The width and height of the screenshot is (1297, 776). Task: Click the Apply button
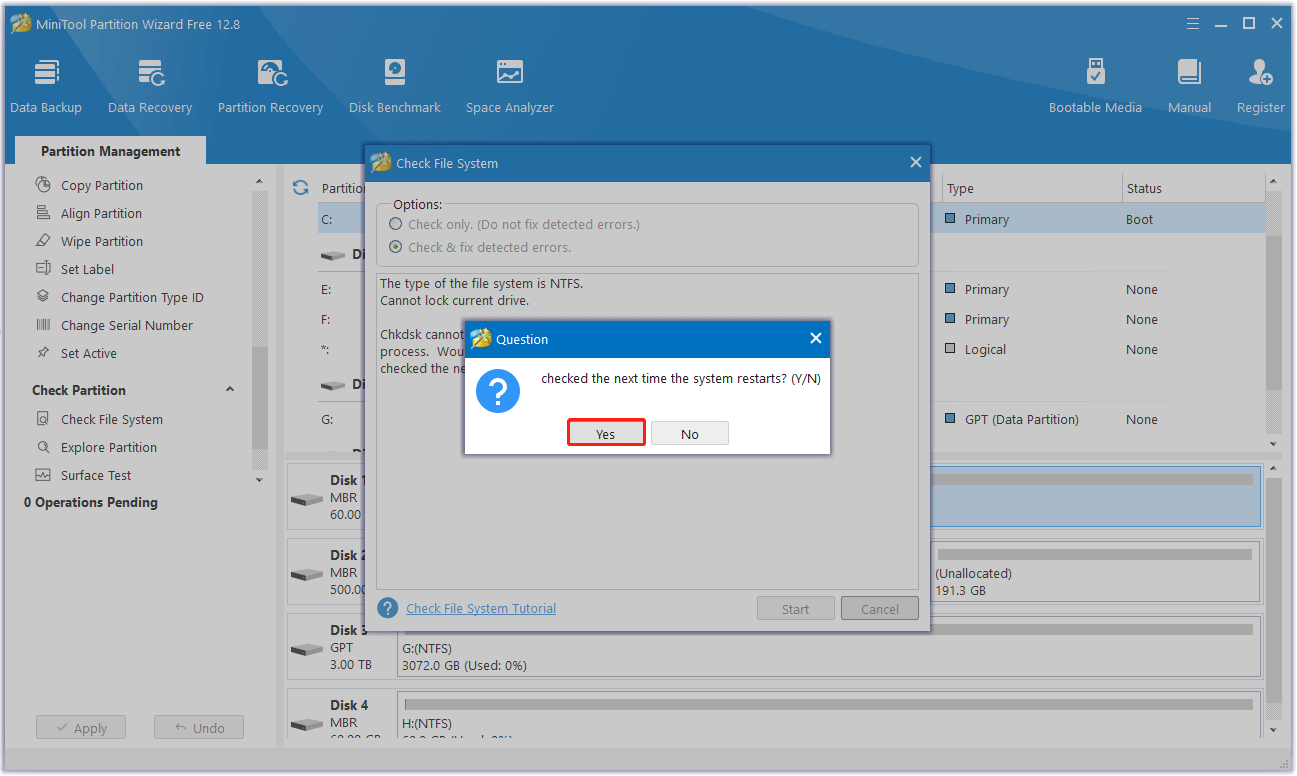click(81, 728)
